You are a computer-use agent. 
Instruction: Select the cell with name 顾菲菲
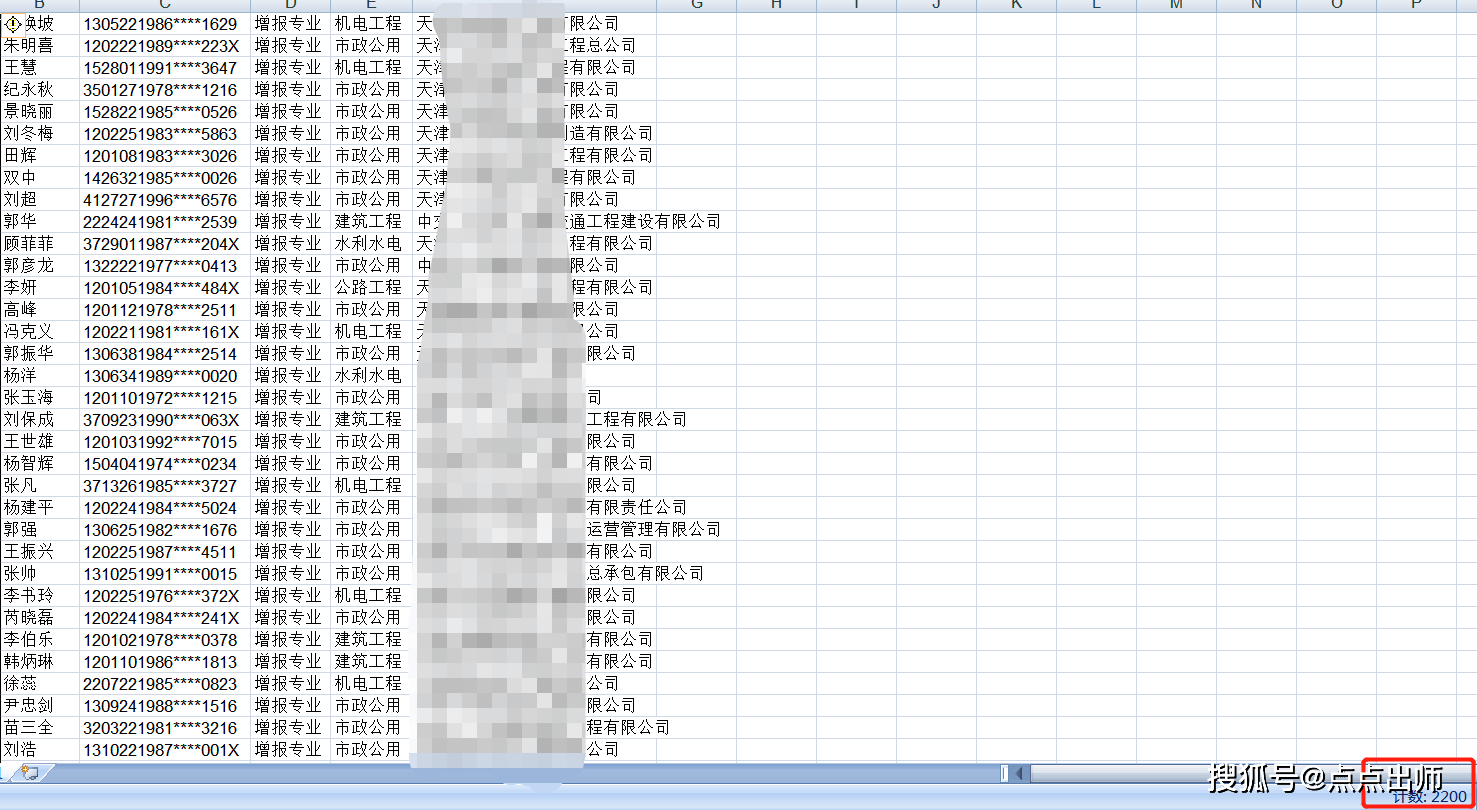pos(40,243)
